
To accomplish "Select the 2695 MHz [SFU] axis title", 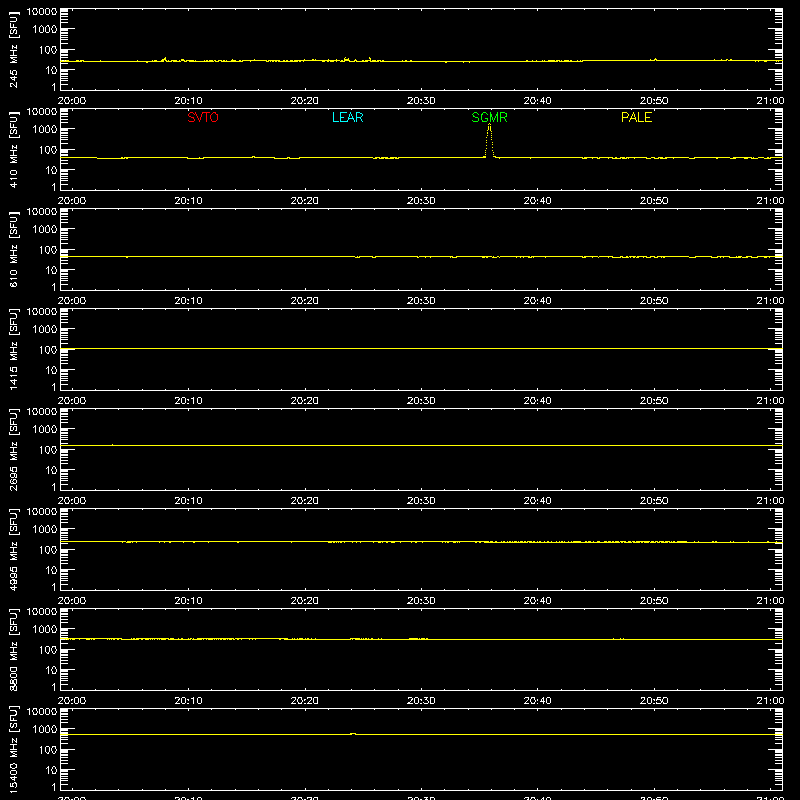I will [13, 449].
